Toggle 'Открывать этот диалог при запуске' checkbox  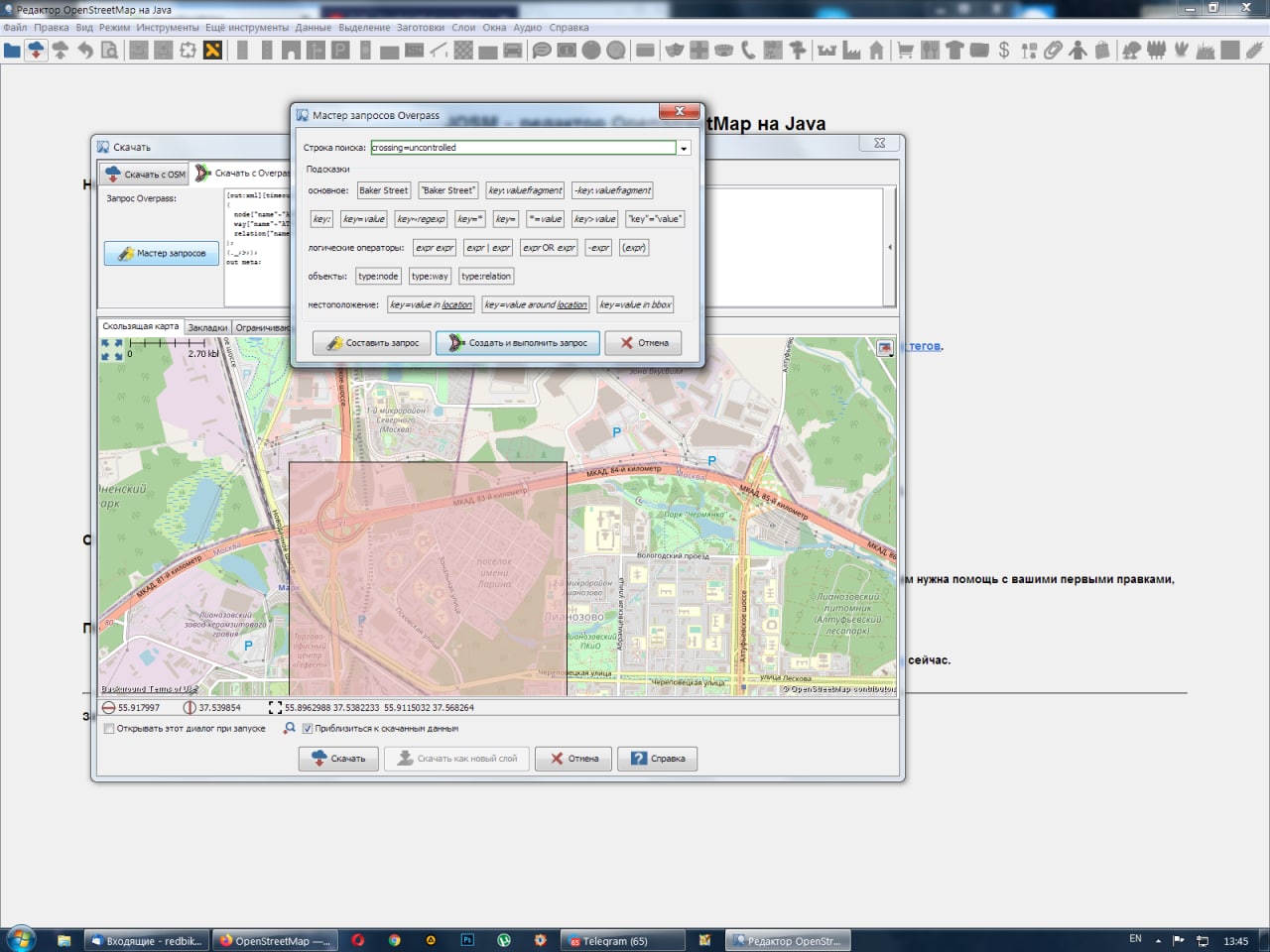pos(109,728)
